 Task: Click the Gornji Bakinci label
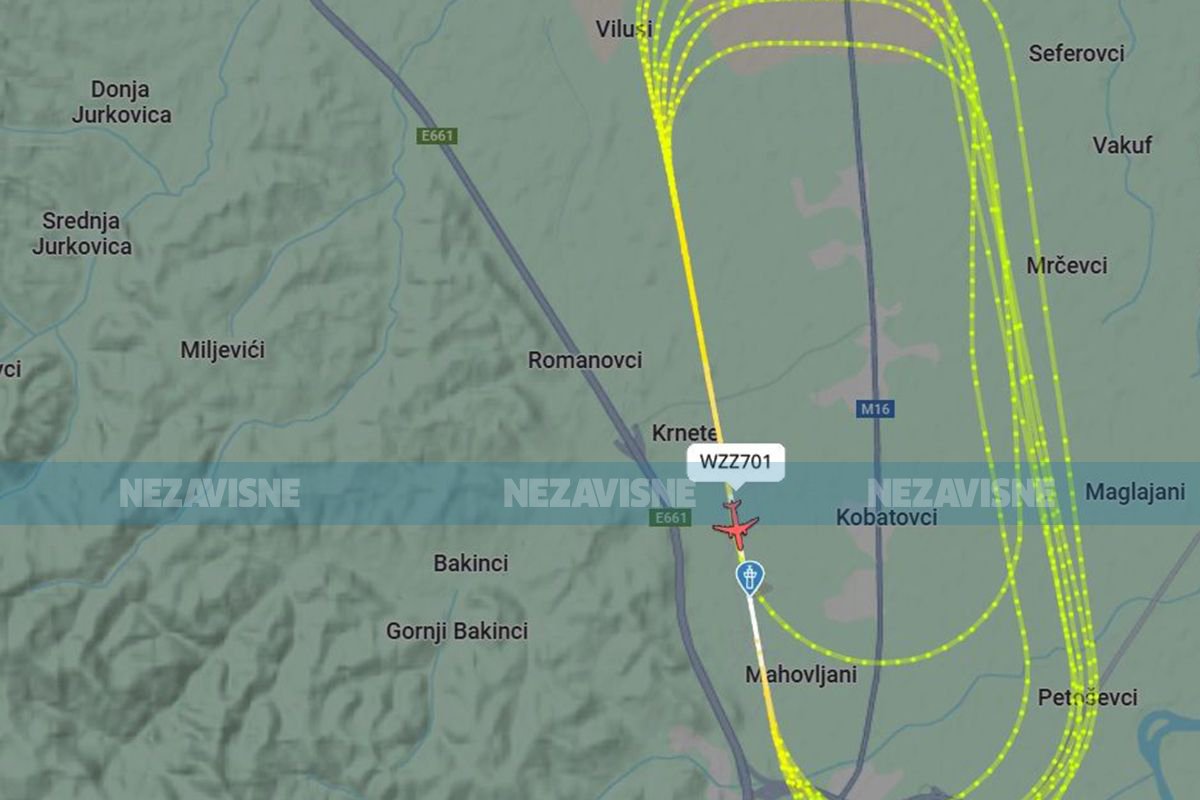pos(457,632)
